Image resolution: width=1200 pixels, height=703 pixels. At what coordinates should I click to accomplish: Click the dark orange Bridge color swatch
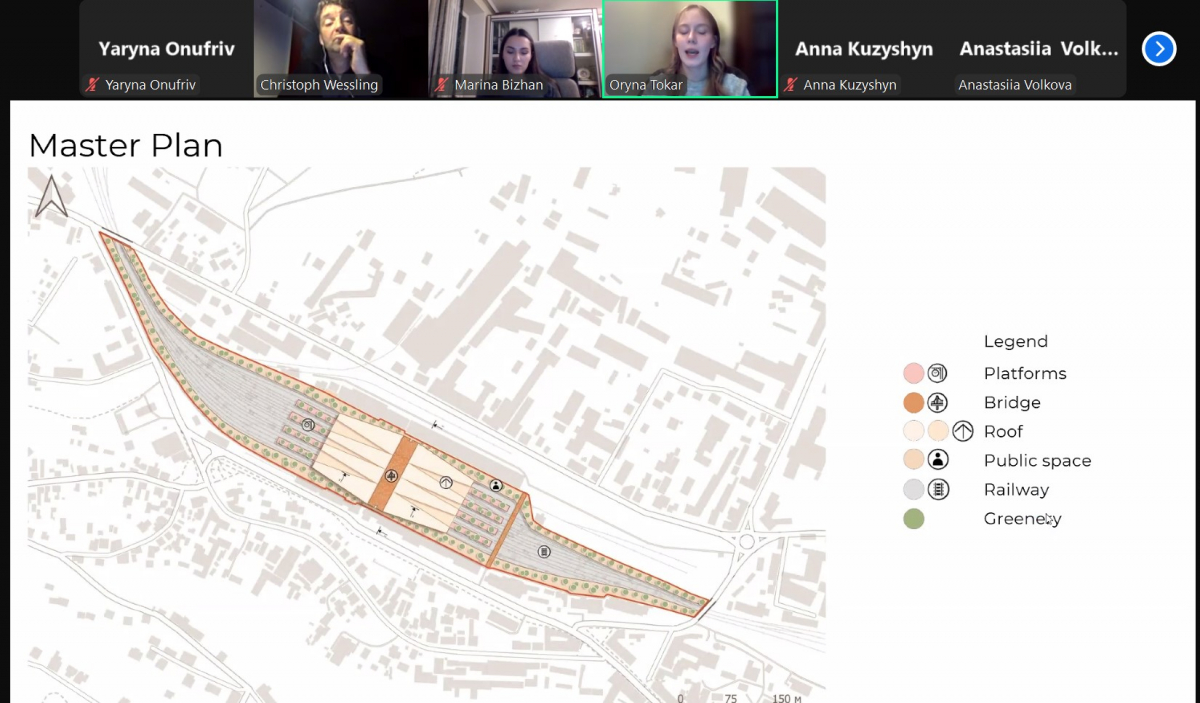coord(913,403)
